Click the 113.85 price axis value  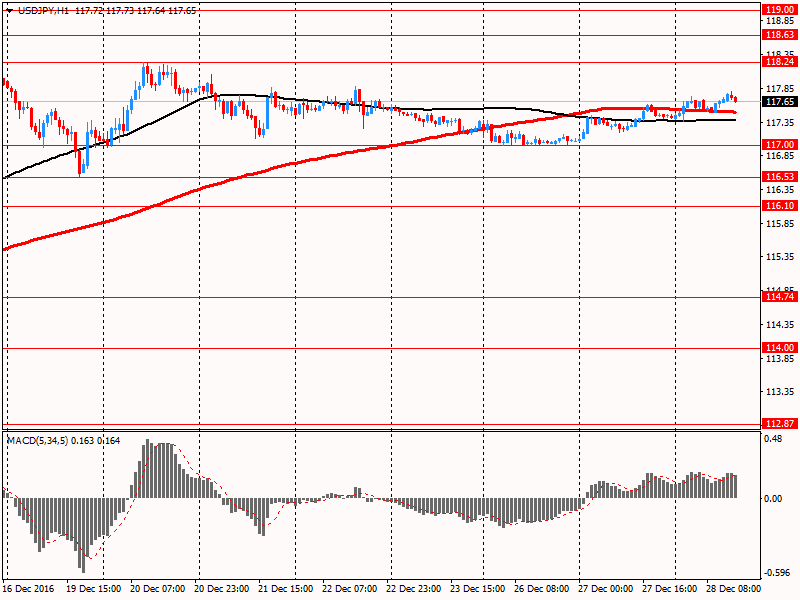(x=780, y=359)
